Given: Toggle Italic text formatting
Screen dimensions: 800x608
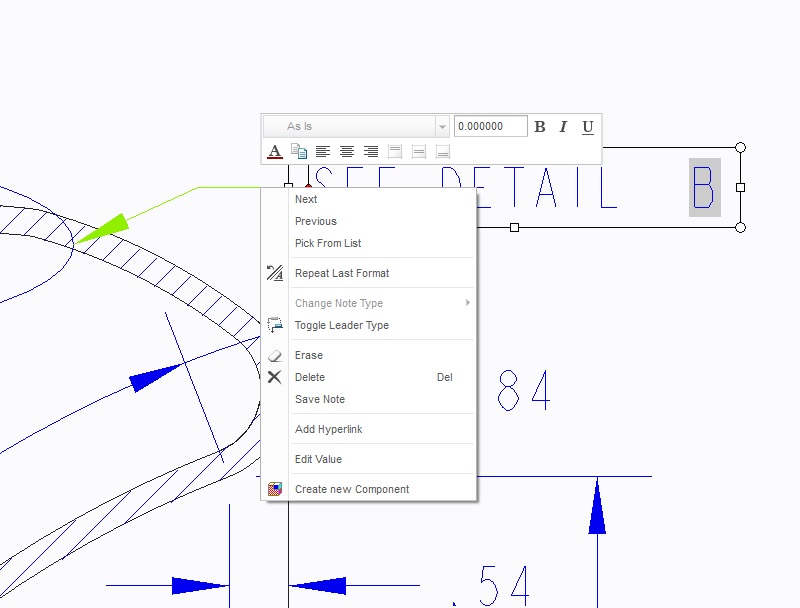Looking at the screenshot, I should (563, 126).
